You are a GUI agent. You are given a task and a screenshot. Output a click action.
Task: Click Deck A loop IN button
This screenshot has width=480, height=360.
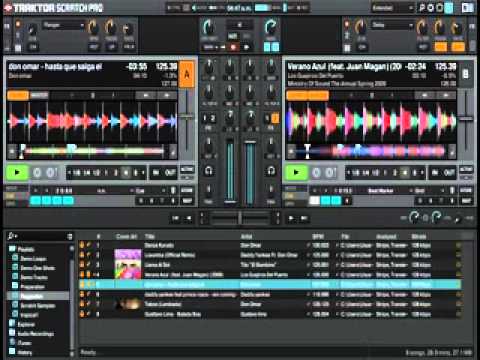pos(156,173)
